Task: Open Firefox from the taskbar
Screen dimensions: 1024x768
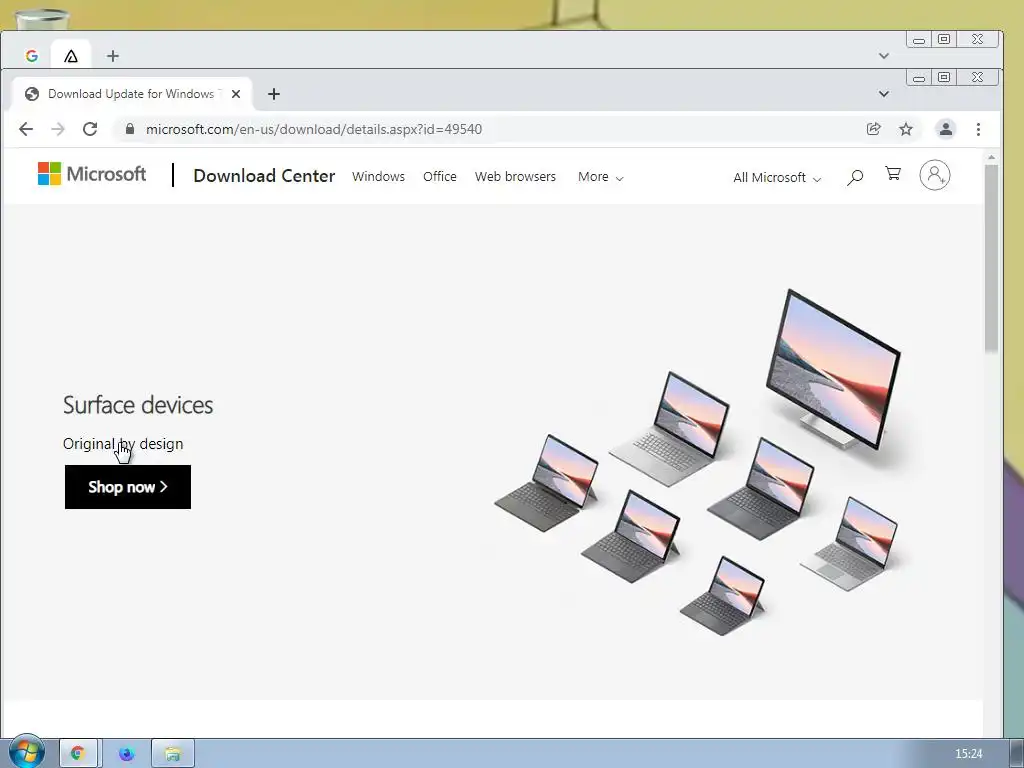Action: [x=126, y=753]
